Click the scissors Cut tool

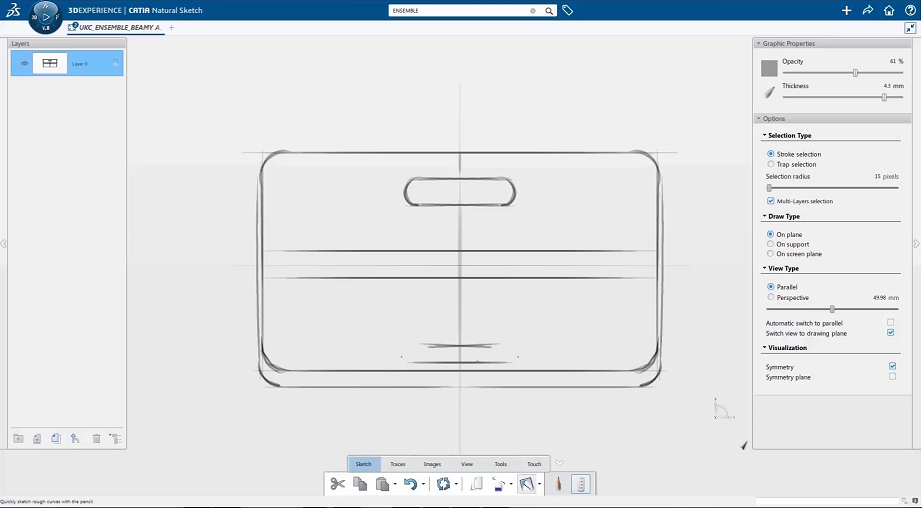coord(337,484)
